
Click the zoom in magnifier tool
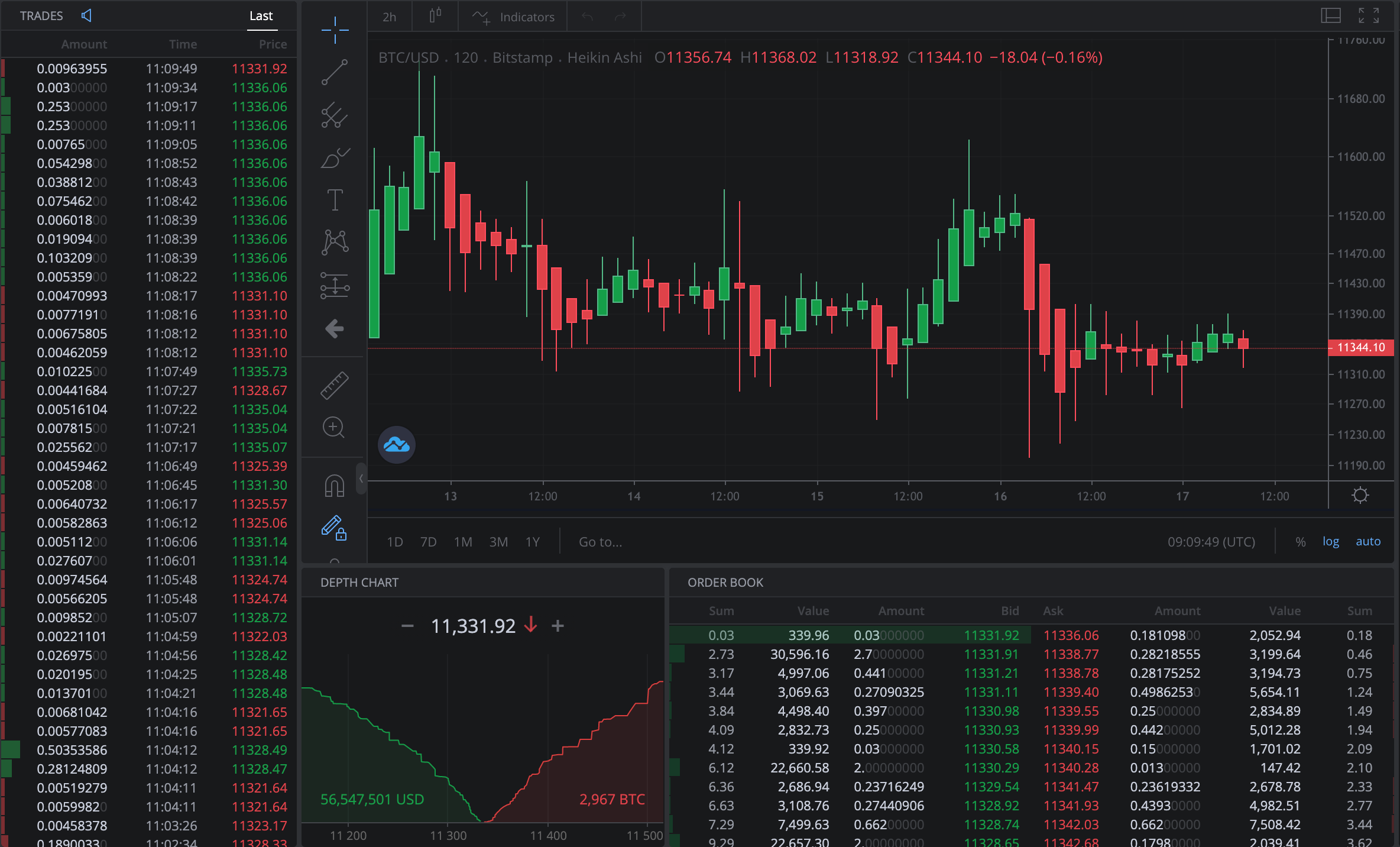333,427
